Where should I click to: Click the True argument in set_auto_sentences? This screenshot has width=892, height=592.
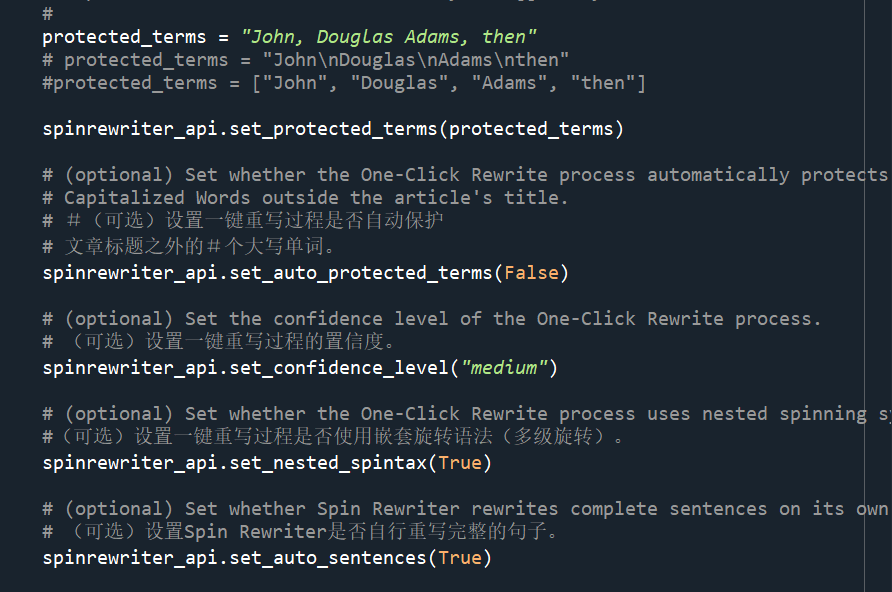(460, 557)
